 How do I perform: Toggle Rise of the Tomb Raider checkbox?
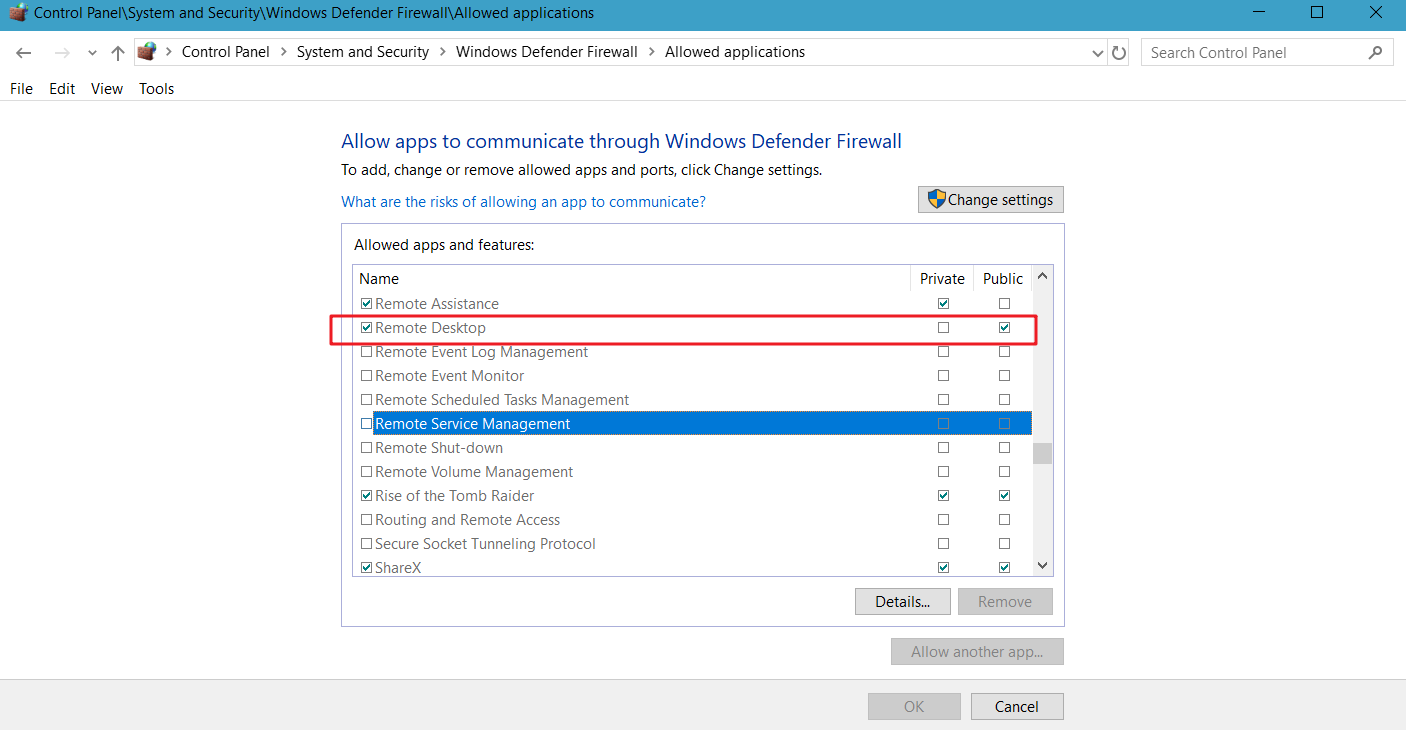[x=366, y=496]
